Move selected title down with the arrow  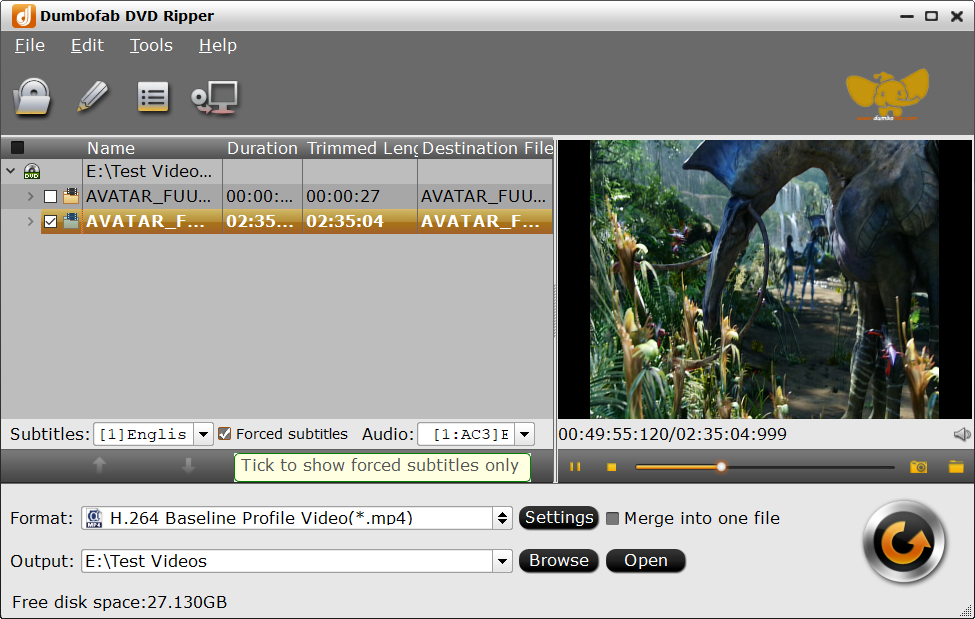188,465
